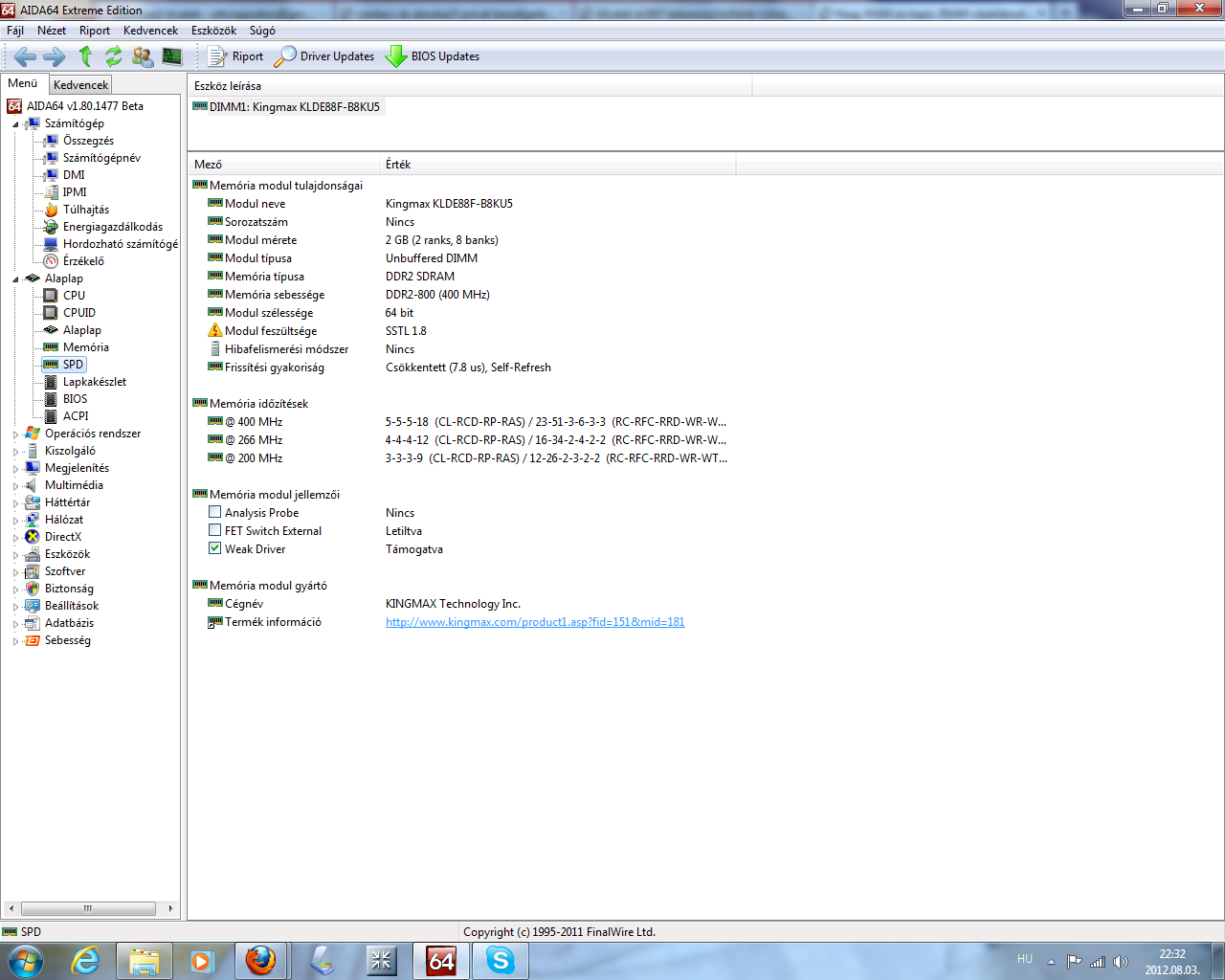Click the volume tray icon

(x=1121, y=962)
